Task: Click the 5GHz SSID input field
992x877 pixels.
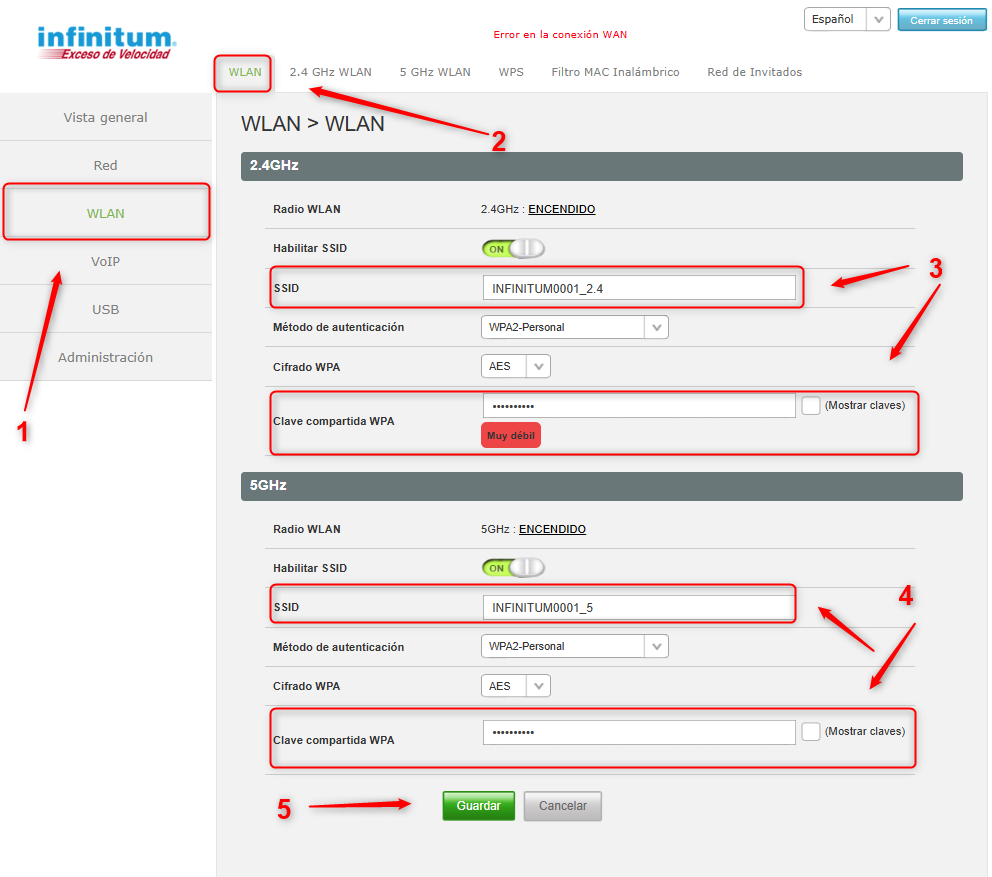Action: click(638, 607)
